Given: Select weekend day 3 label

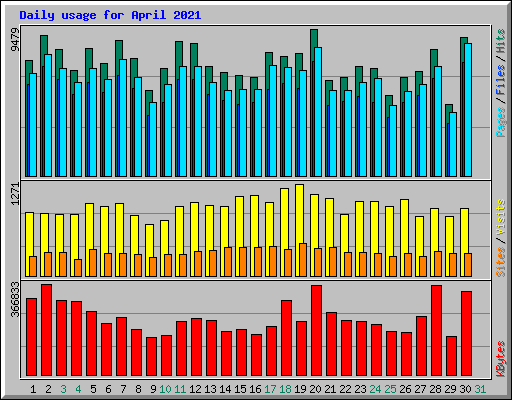Looking at the screenshot, I should tap(63, 389).
